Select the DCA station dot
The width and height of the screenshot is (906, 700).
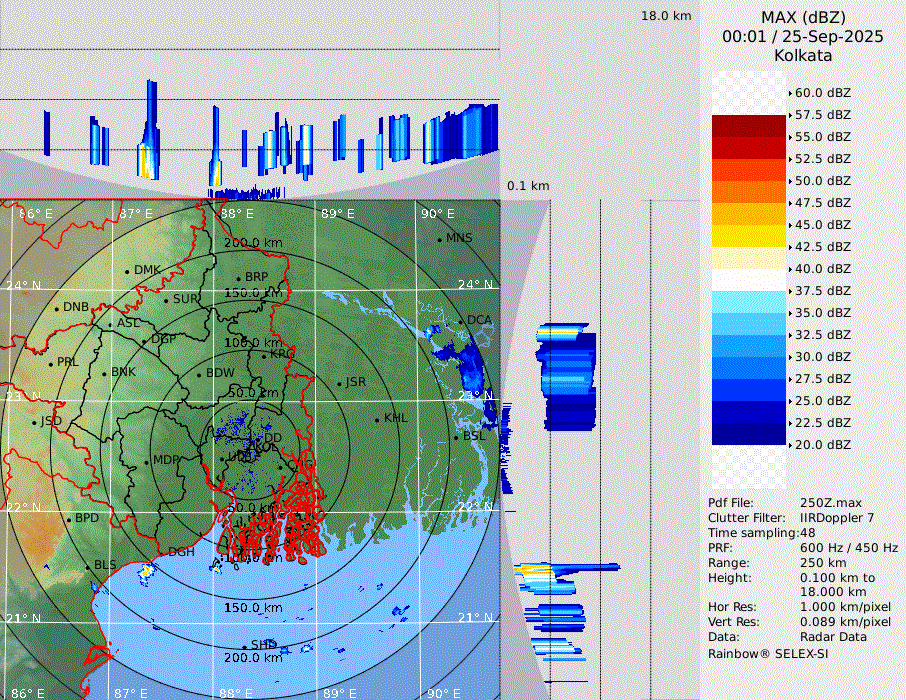(461, 322)
